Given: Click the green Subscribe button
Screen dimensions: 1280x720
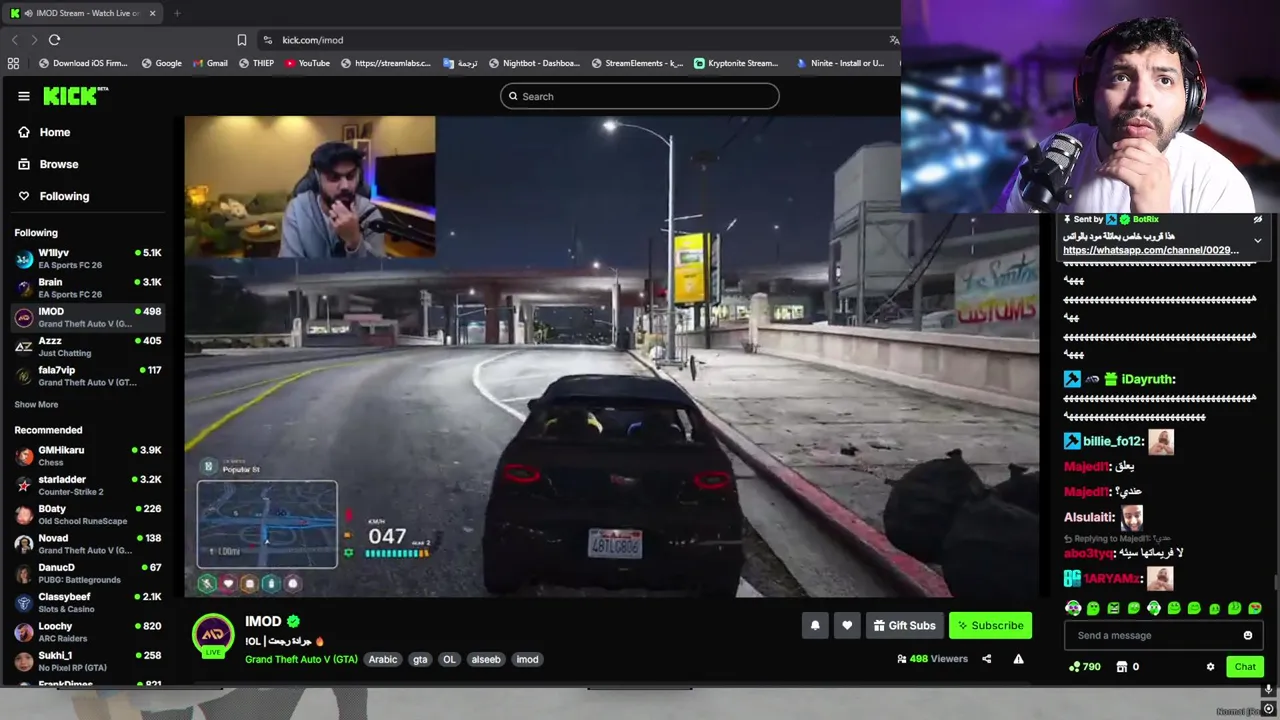Looking at the screenshot, I should point(990,626).
